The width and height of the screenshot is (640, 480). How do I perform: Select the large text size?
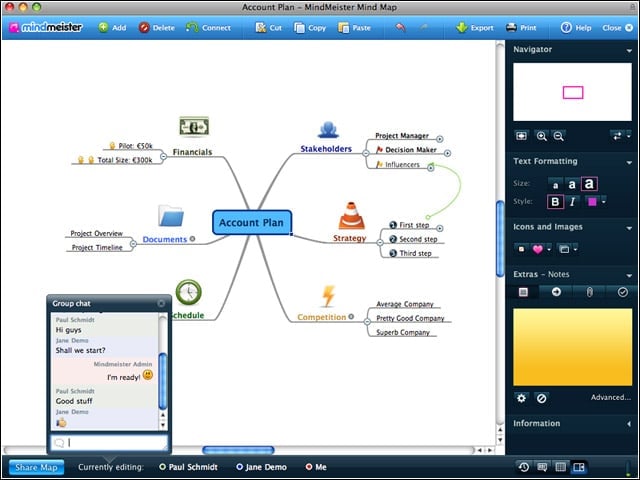pyautogui.click(x=589, y=184)
